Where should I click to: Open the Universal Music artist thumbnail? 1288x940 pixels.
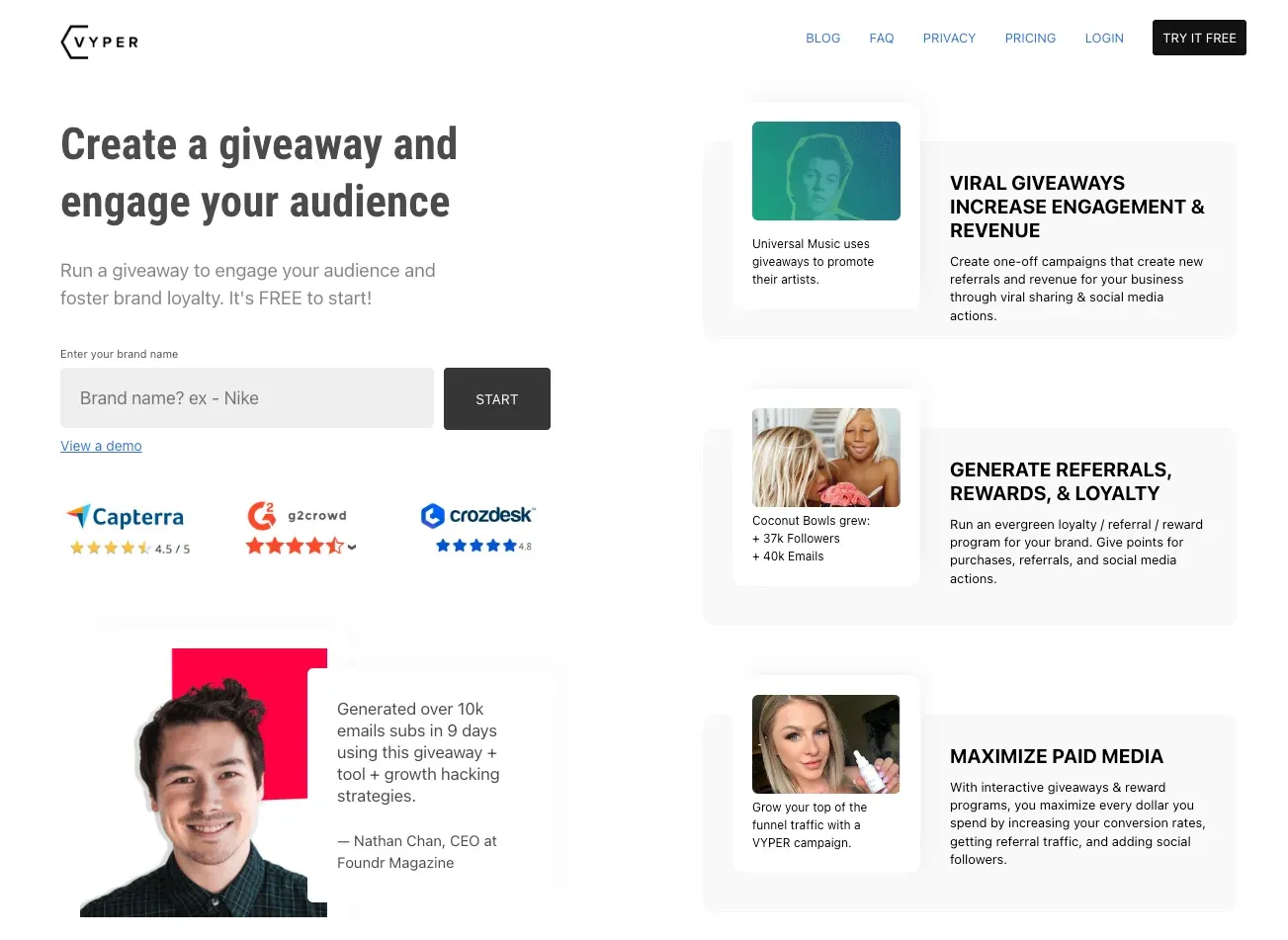pyautogui.click(x=826, y=171)
